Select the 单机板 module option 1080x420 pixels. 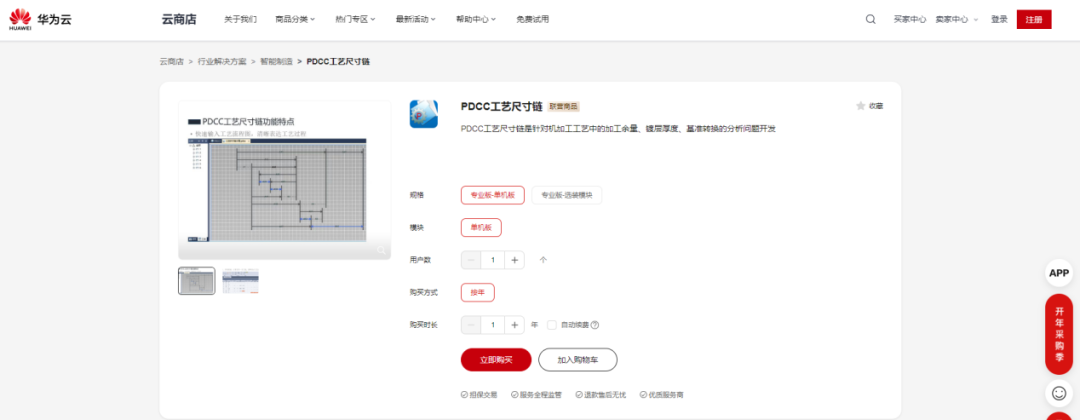(481, 228)
